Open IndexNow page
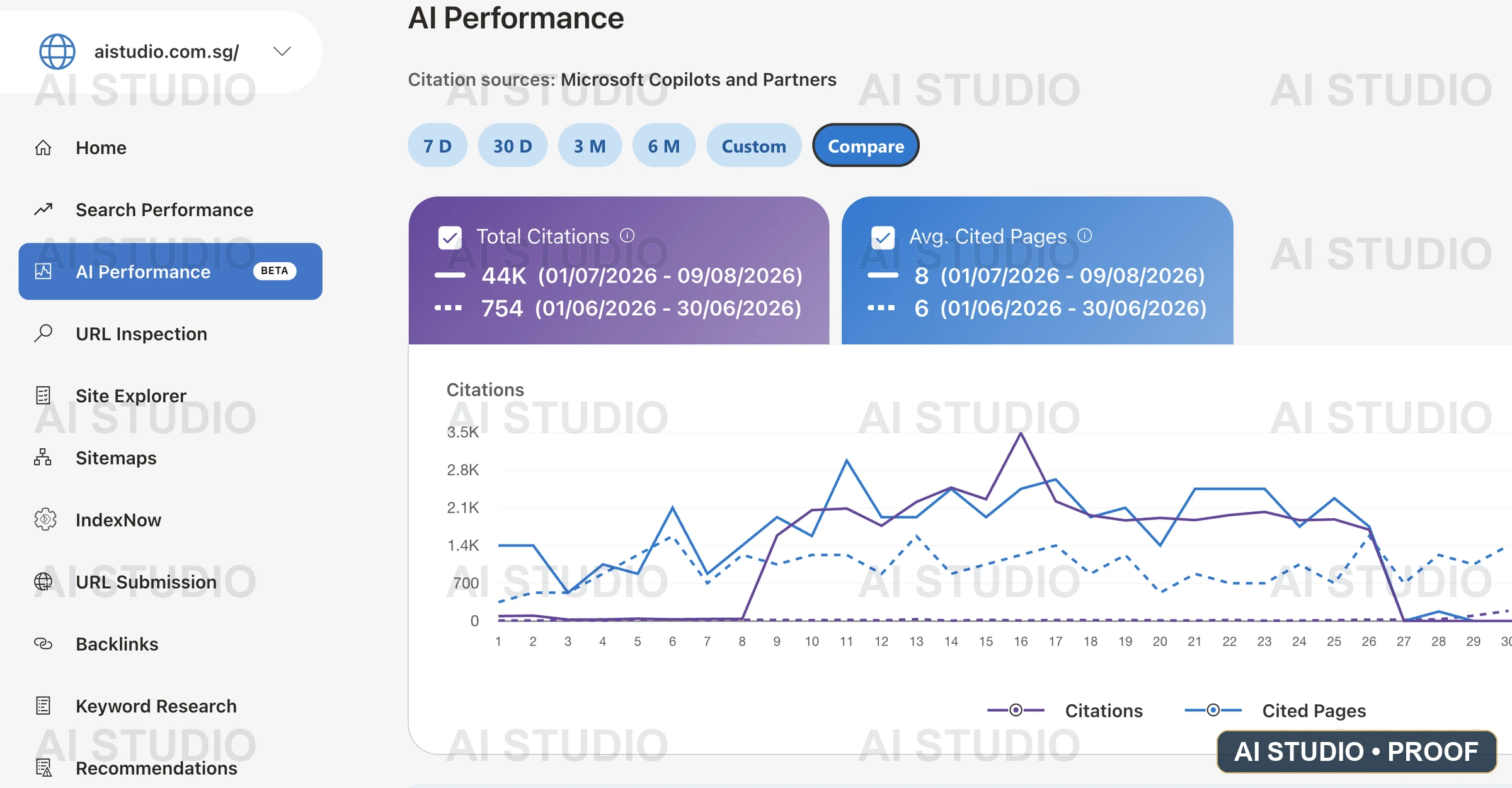Screen dimensions: 1512x788 (118, 519)
